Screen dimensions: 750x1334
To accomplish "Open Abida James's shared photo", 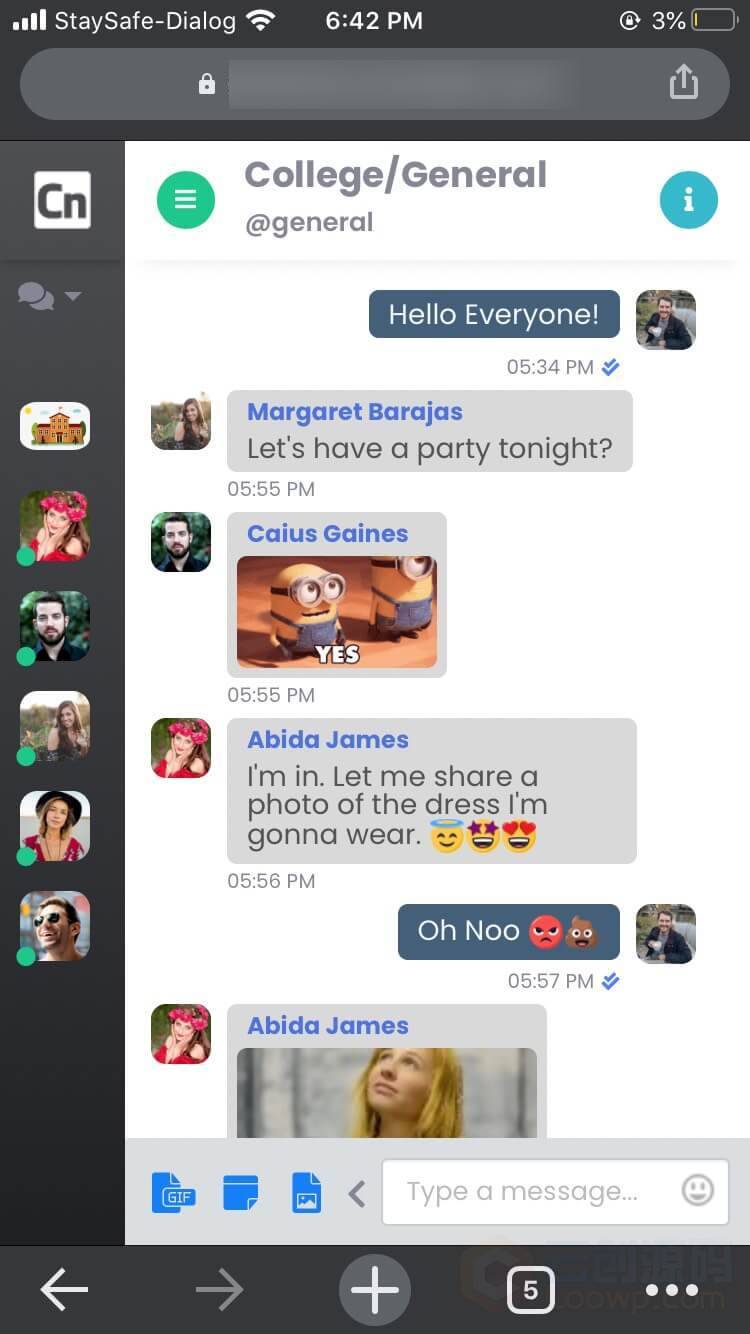I will pyautogui.click(x=387, y=1093).
